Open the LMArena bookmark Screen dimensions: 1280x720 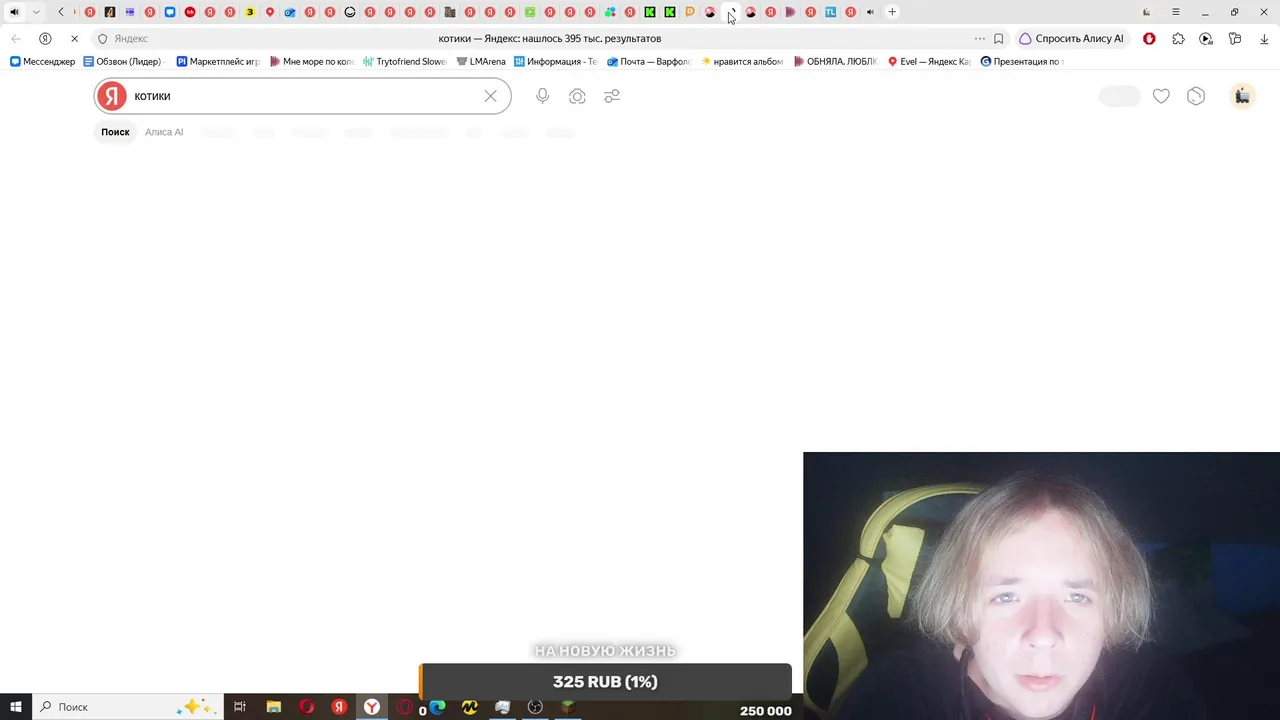click(x=481, y=61)
